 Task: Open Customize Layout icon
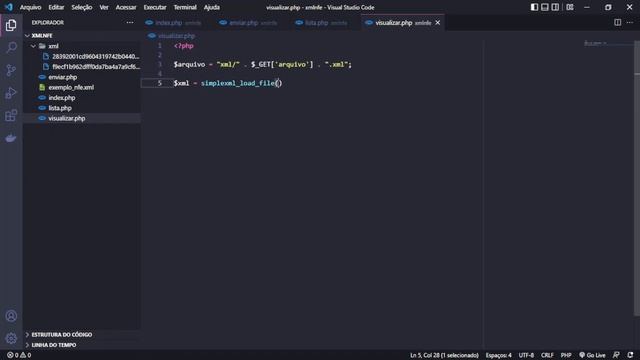click(570, 7)
